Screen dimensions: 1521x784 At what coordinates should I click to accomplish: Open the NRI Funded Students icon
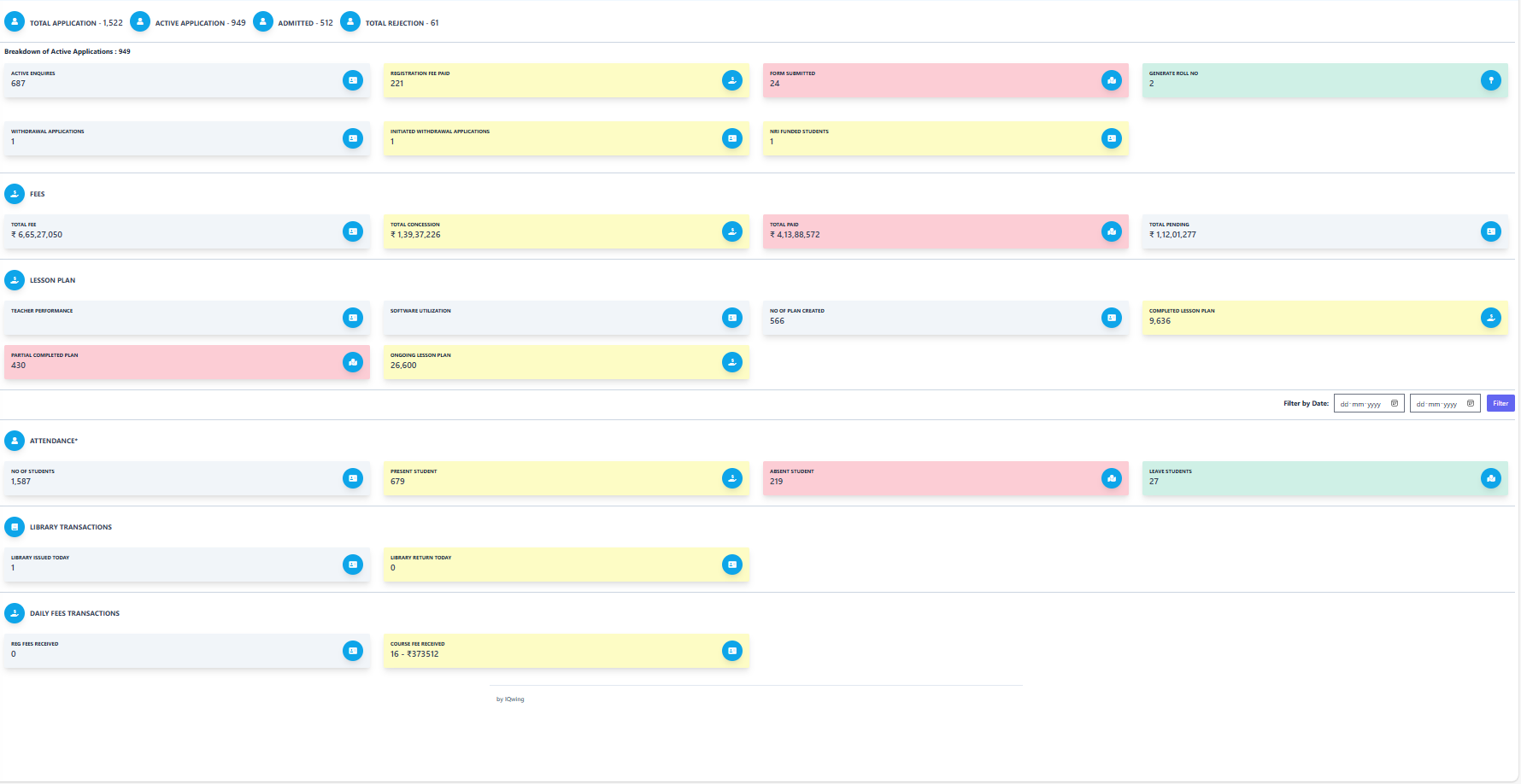1112,138
